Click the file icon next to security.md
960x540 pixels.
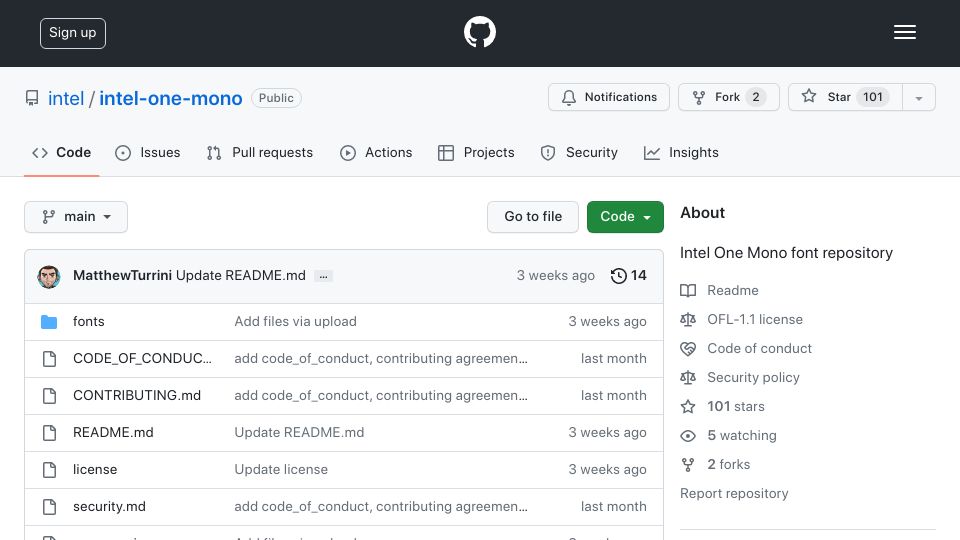coord(50,506)
